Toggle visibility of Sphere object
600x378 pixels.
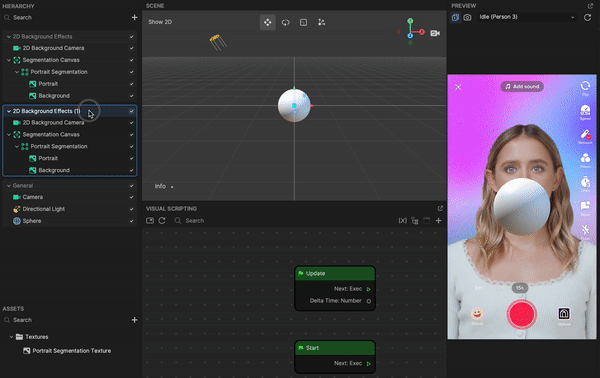coord(131,221)
